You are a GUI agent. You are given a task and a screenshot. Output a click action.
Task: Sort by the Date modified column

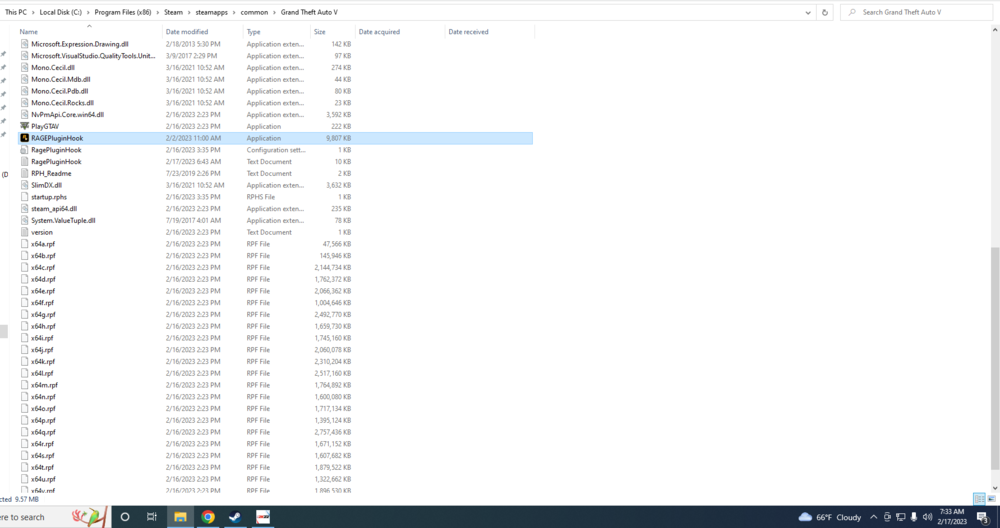pyautogui.click(x=203, y=32)
